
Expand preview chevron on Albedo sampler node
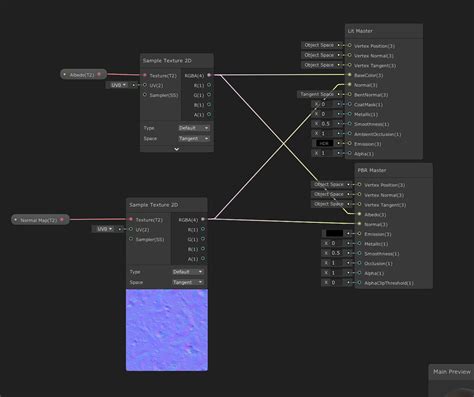[x=177, y=149]
